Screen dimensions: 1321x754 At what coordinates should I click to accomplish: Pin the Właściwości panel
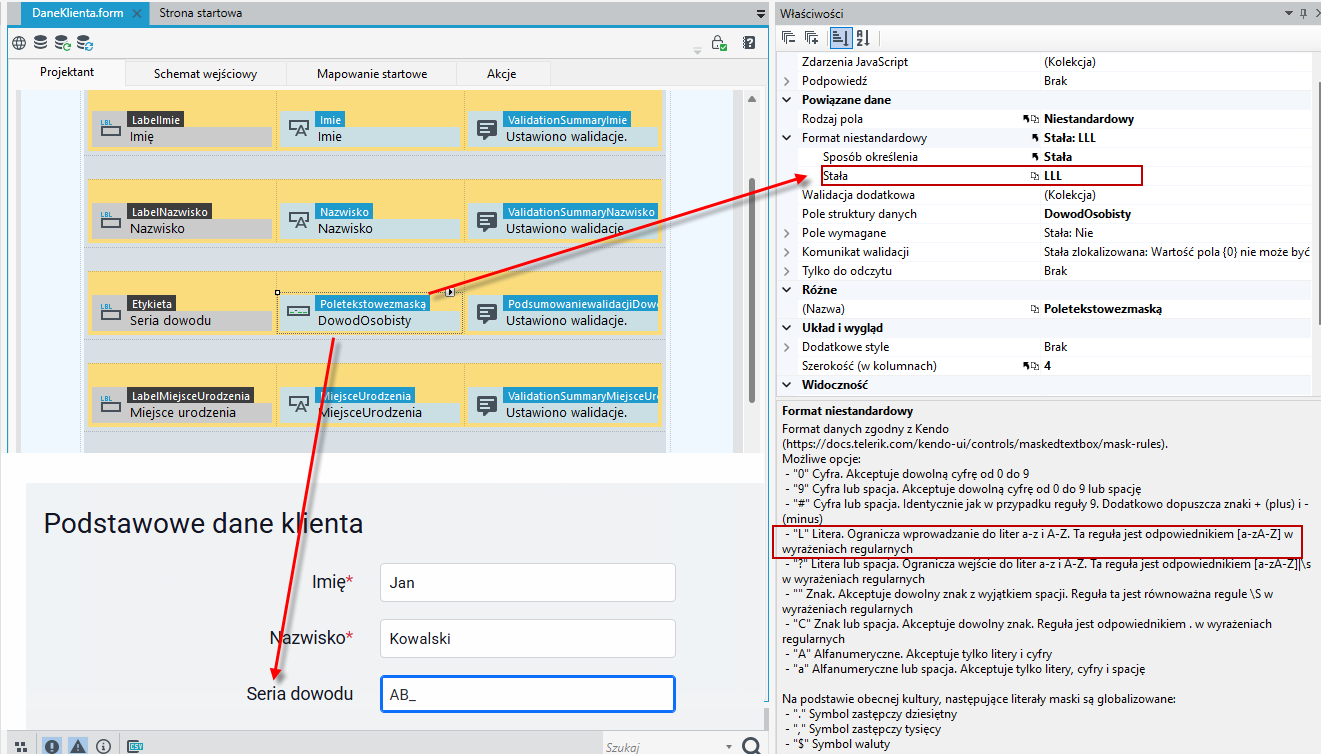[1302, 13]
